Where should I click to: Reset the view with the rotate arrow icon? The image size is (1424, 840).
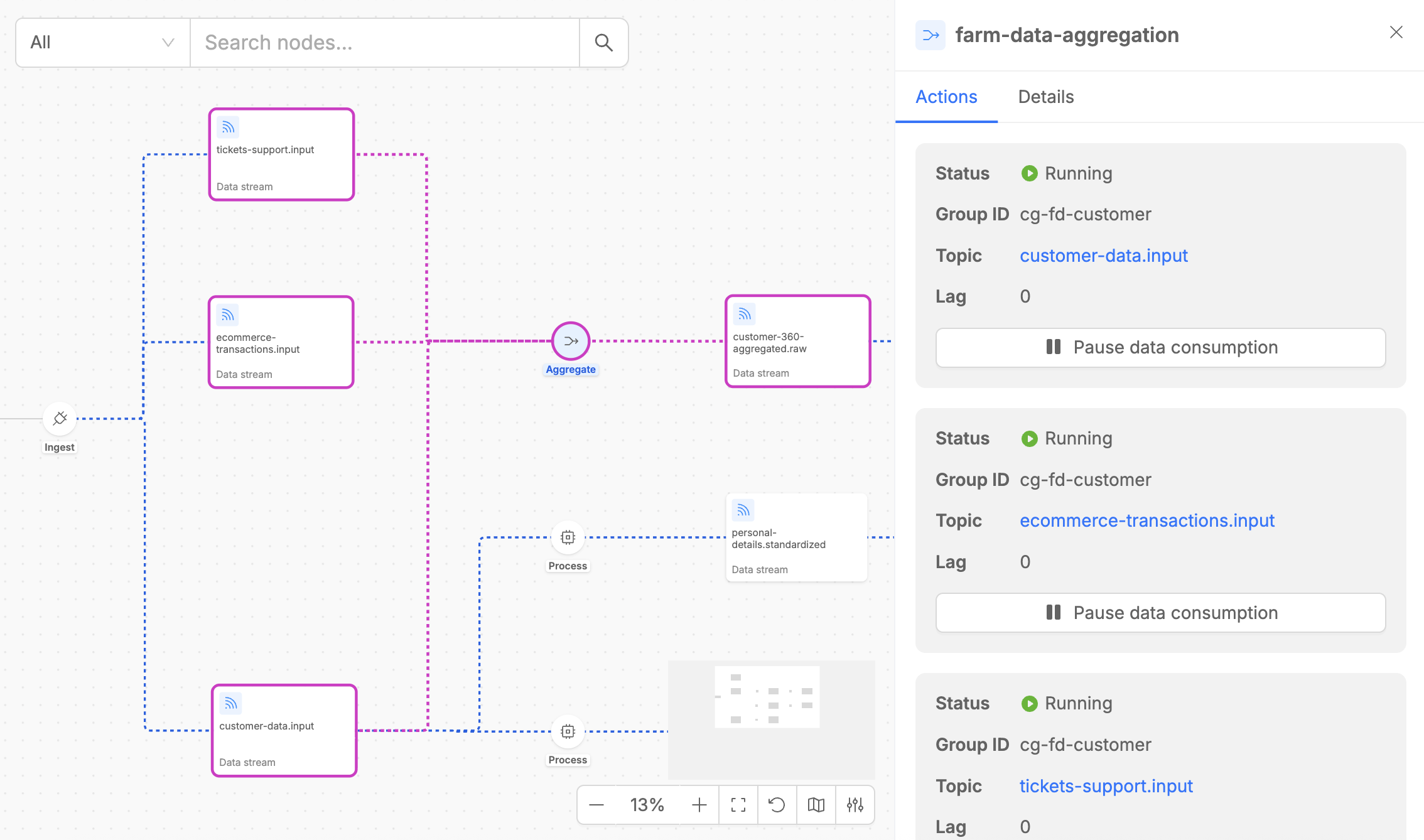coord(777,805)
